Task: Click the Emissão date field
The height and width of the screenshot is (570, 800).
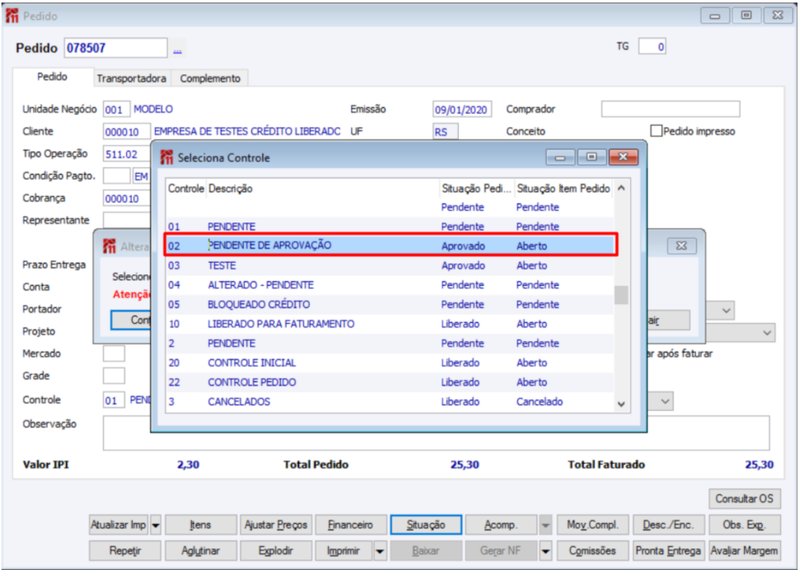Action: (462, 109)
